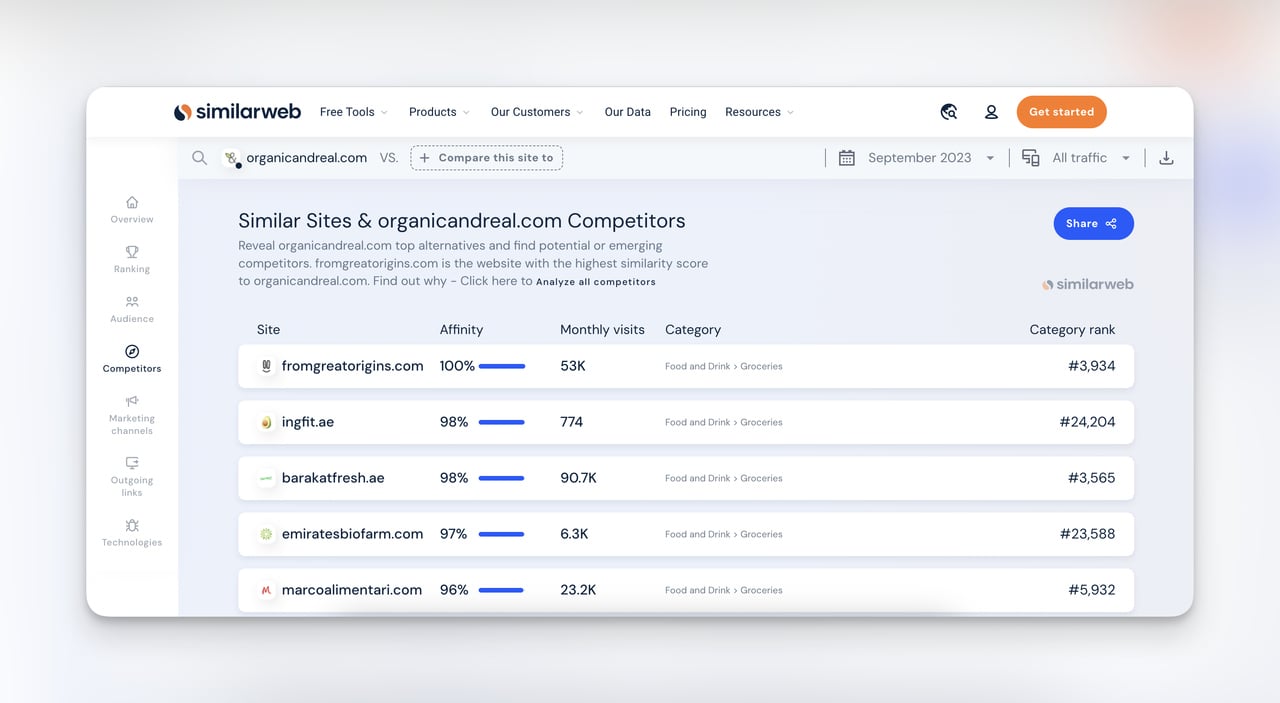Open the Outgoing links sidebar section
1280x703 pixels.
pyautogui.click(x=132, y=478)
